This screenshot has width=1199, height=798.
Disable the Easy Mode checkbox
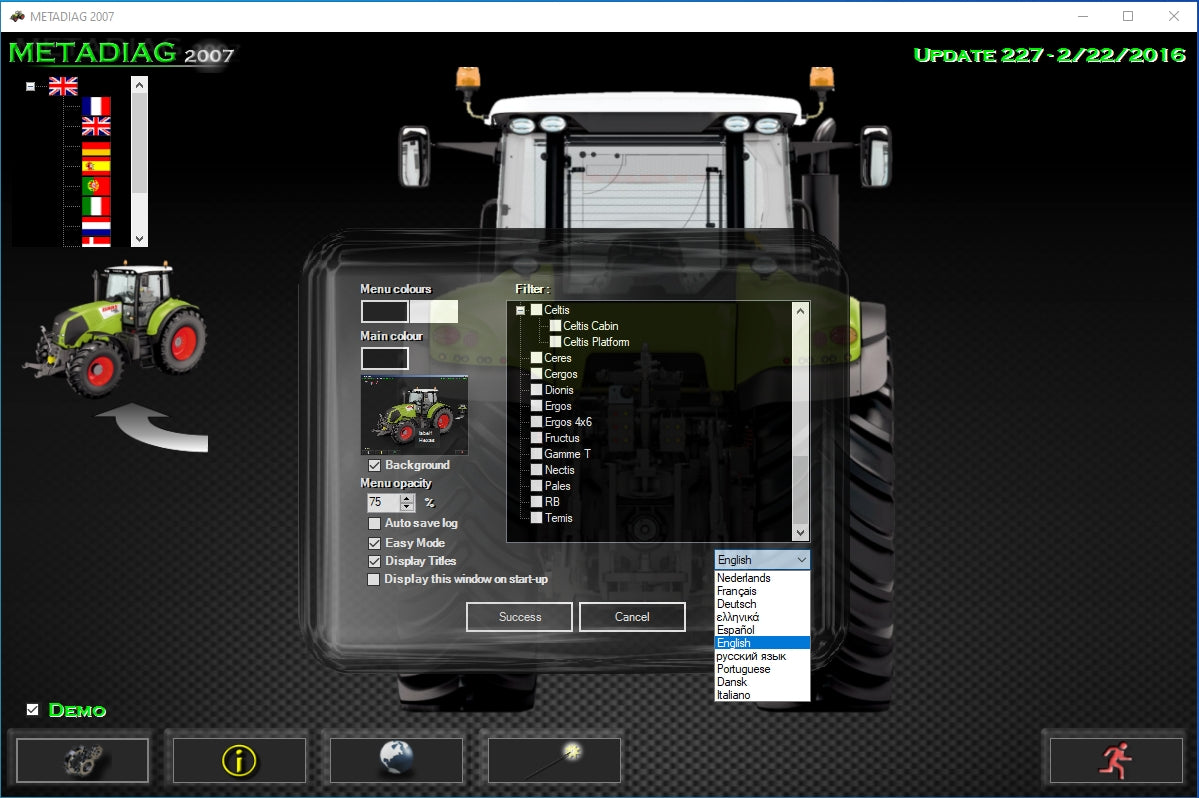375,543
